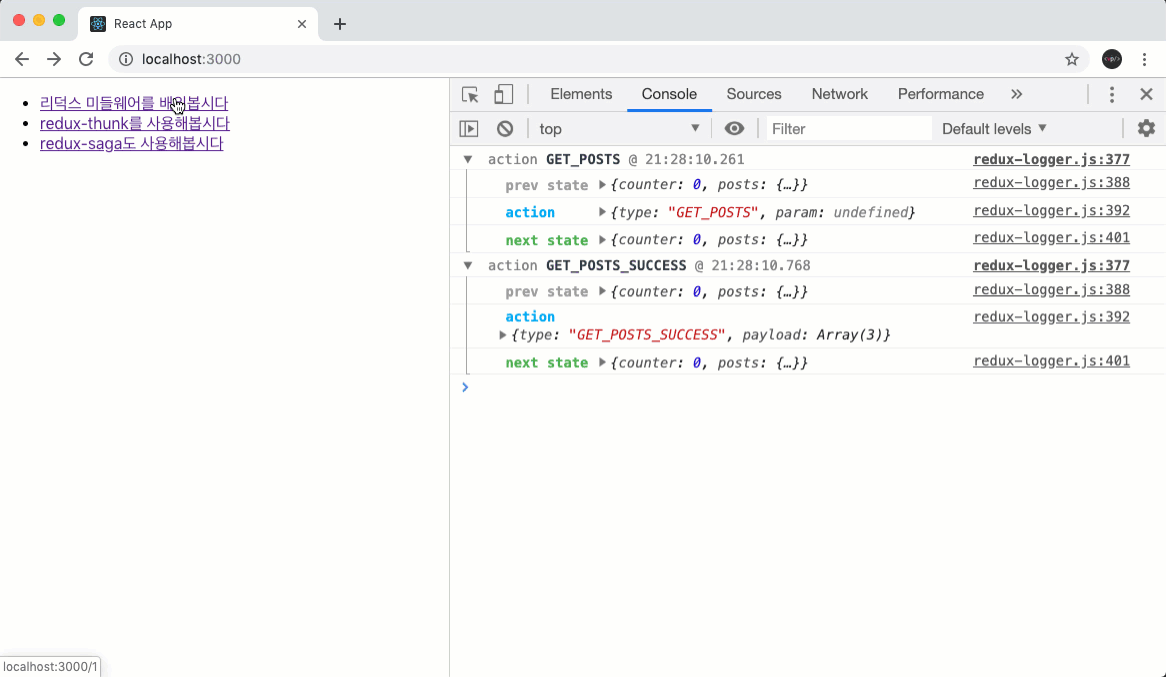The height and width of the screenshot is (677, 1166).
Task: Open DevTools customize and control menu
Action: (x=1112, y=94)
